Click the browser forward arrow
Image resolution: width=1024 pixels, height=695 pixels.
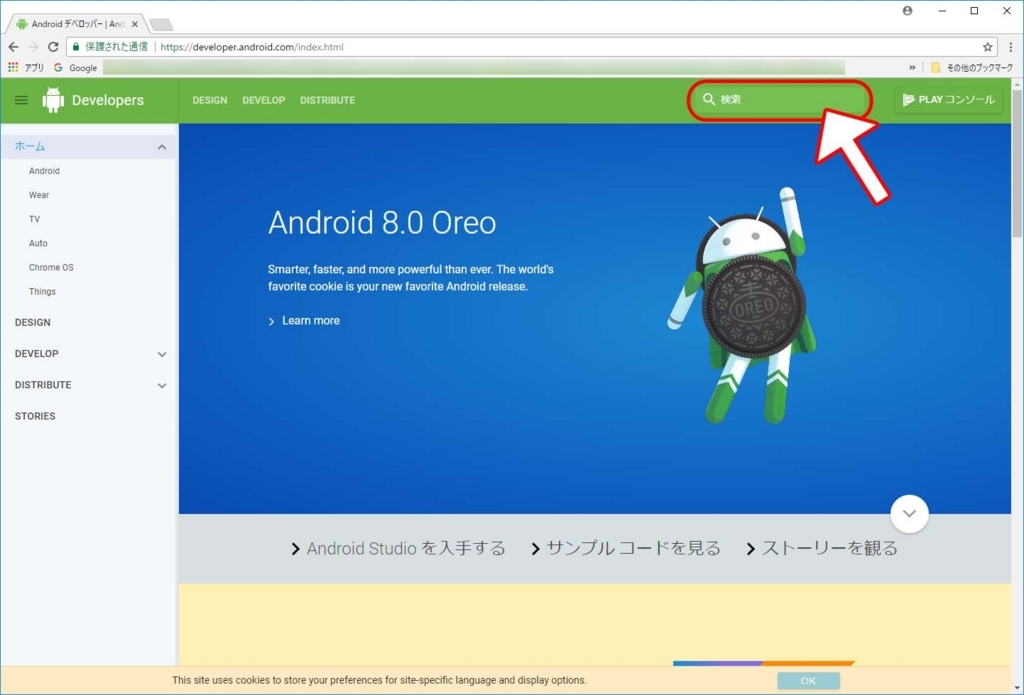point(33,47)
